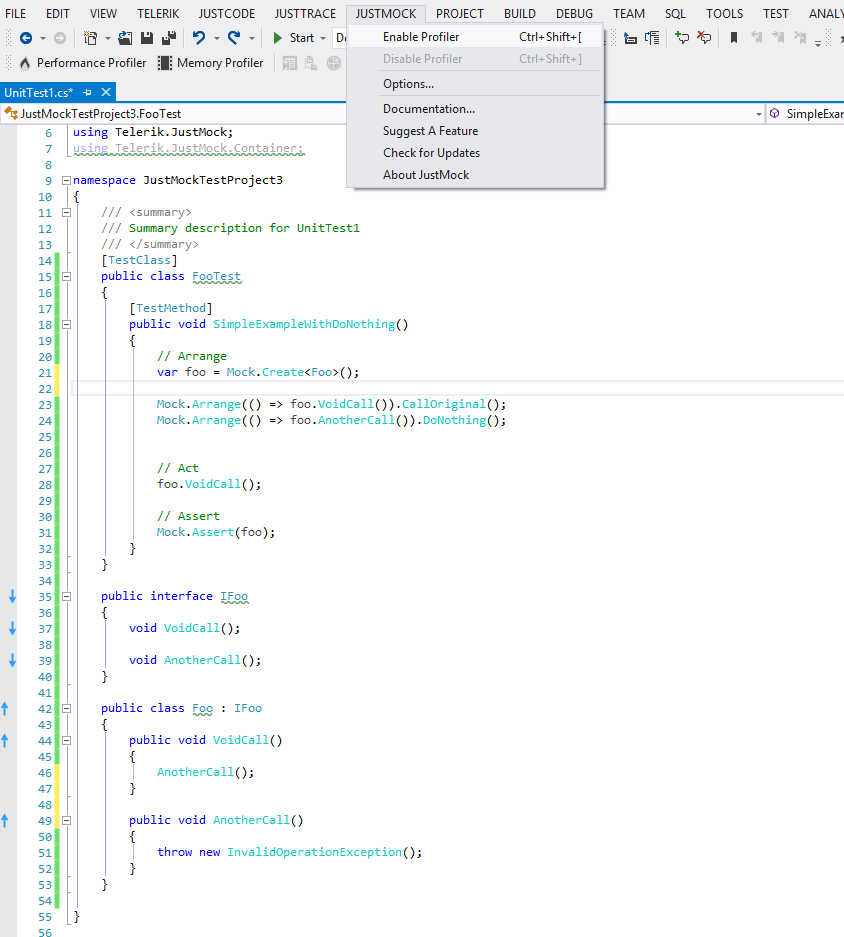Click Check for Updates menu entry

point(431,153)
